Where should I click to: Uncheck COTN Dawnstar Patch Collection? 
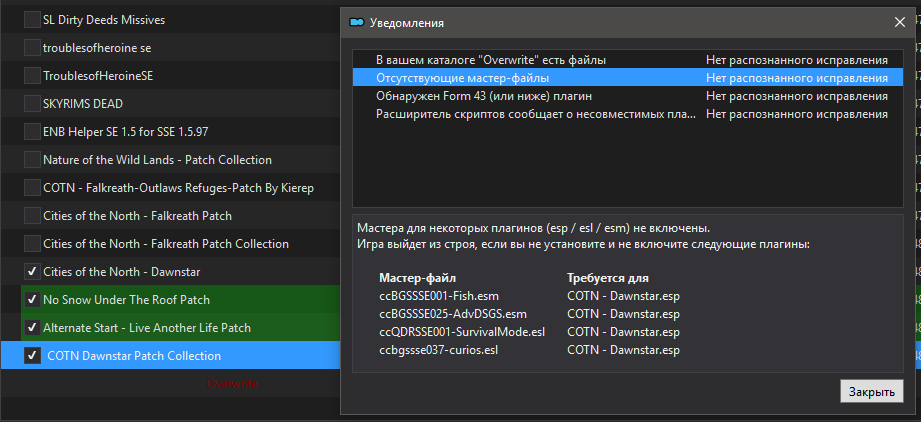tap(32, 355)
